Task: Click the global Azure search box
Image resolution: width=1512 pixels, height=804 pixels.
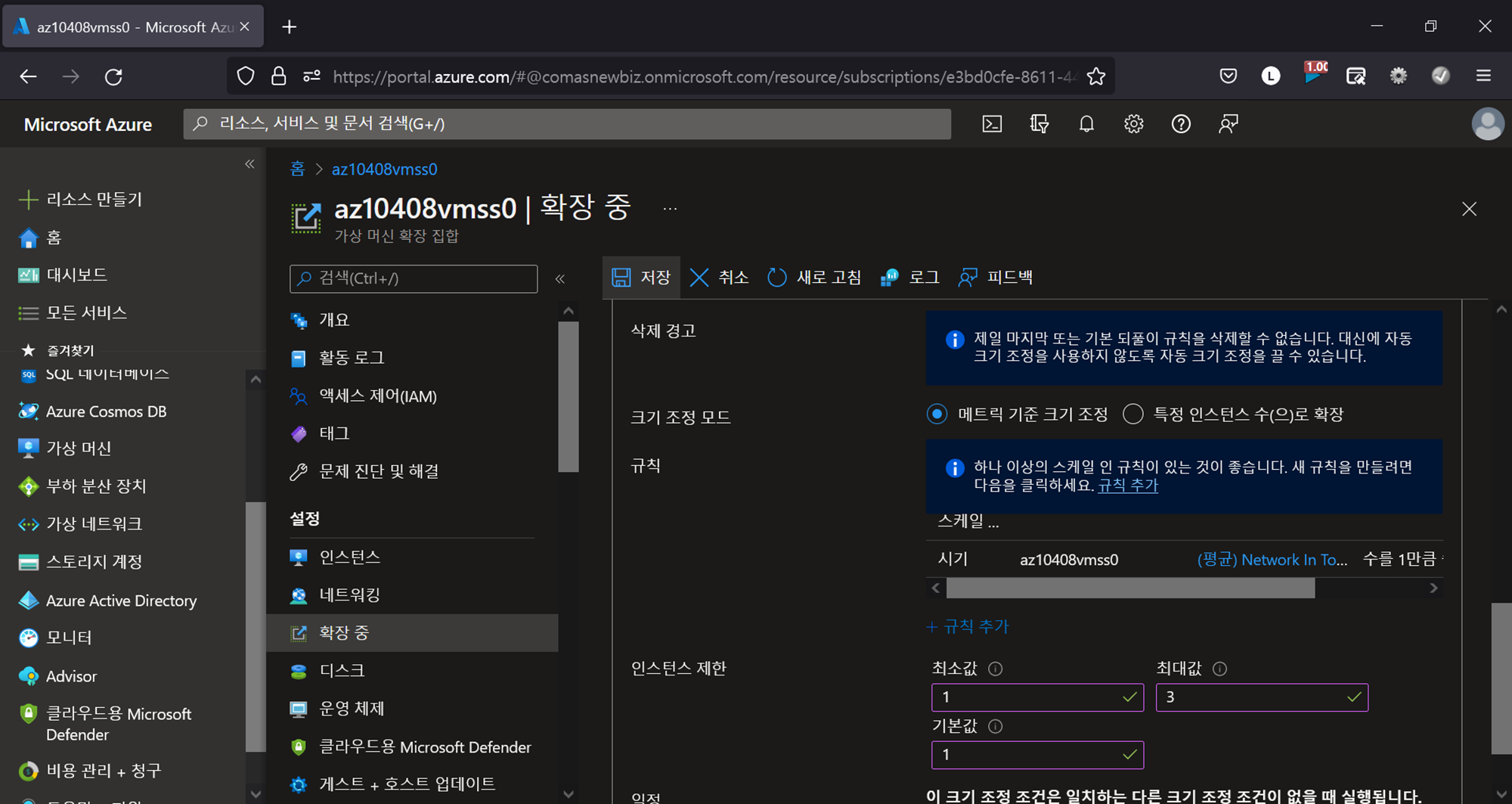Action: click(567, 124)
